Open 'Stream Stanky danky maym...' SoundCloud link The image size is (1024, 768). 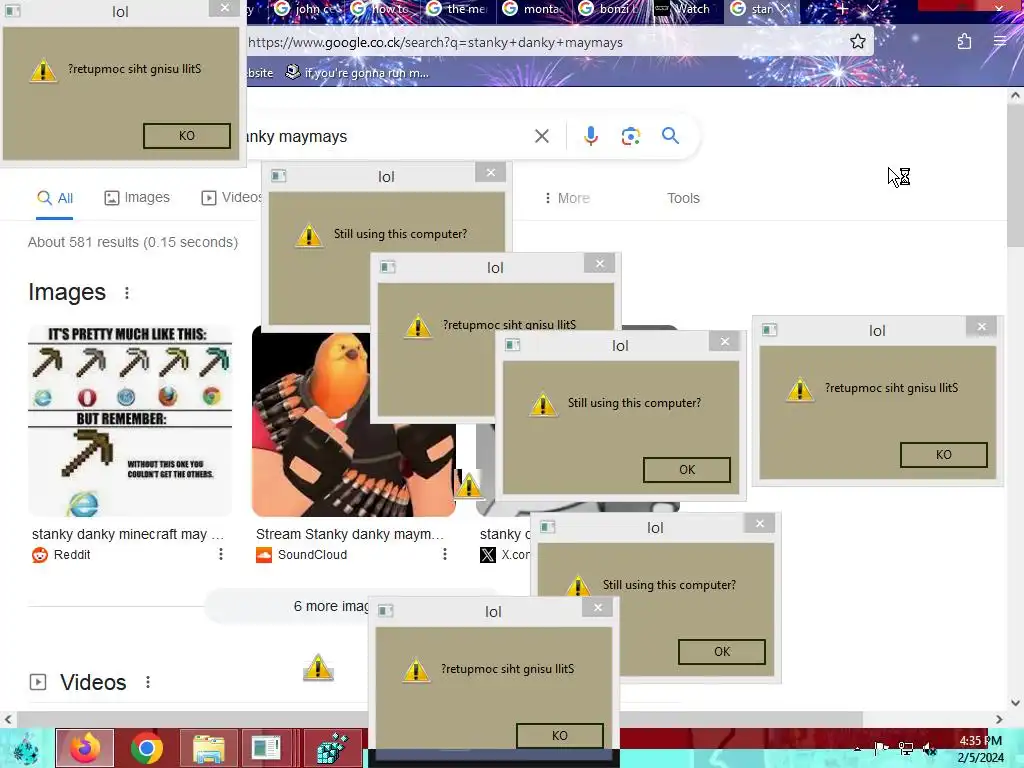349,534
